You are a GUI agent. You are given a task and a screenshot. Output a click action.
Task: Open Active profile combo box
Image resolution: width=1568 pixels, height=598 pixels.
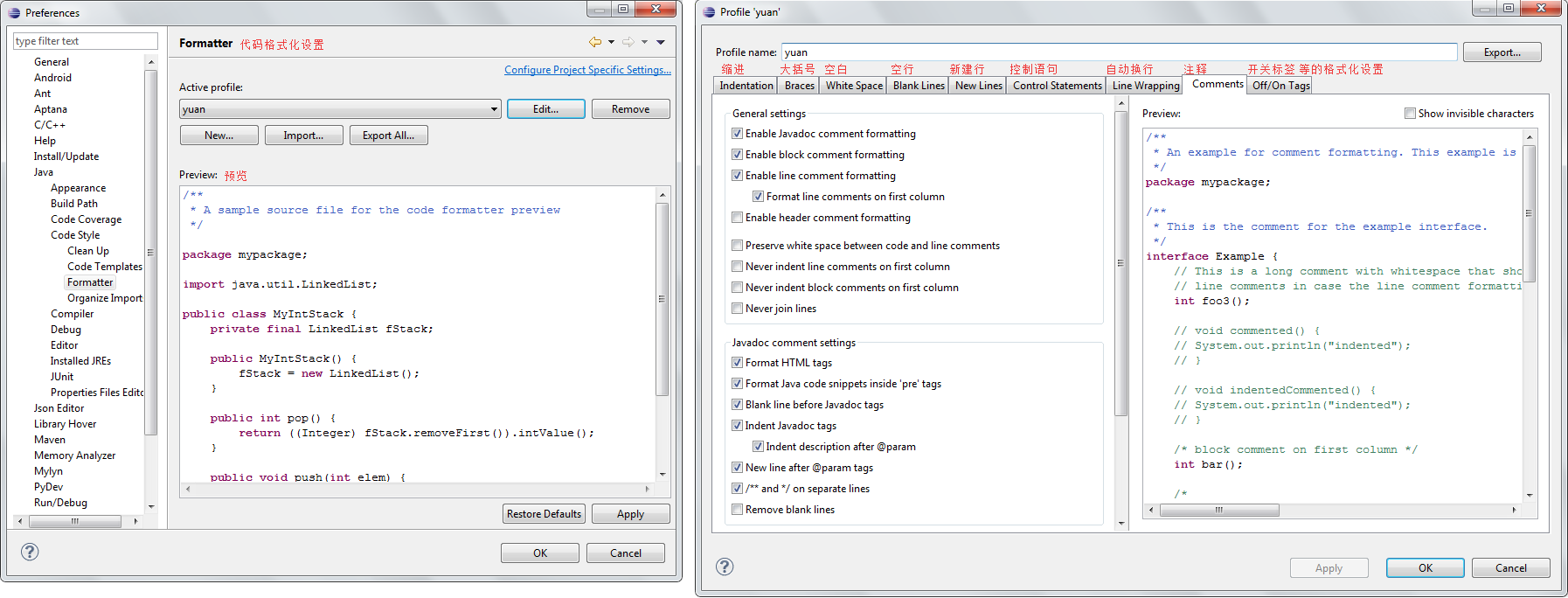(x=340, y=109)
